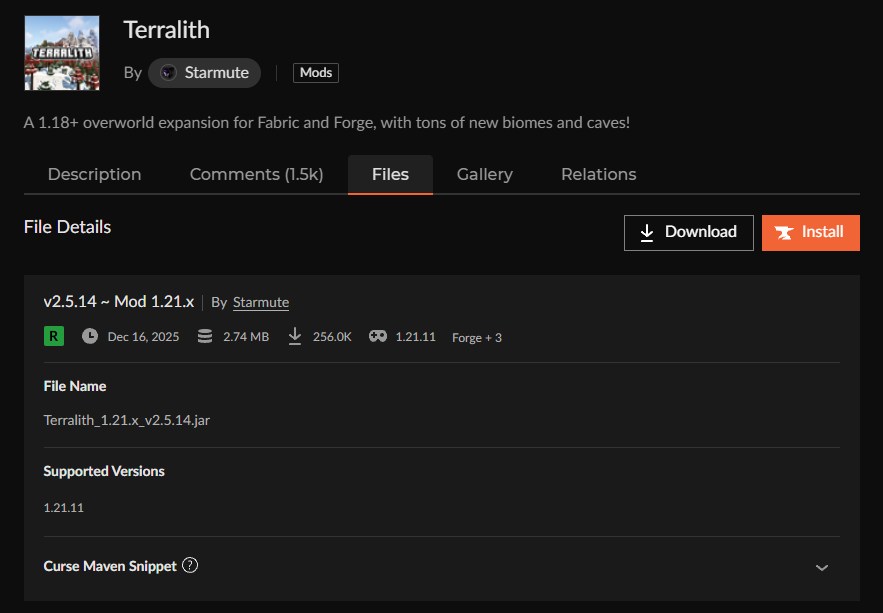Click the help icon beside Curse Maven Snippet
Viewport: 883px width, 613px height.
(190, 565)
